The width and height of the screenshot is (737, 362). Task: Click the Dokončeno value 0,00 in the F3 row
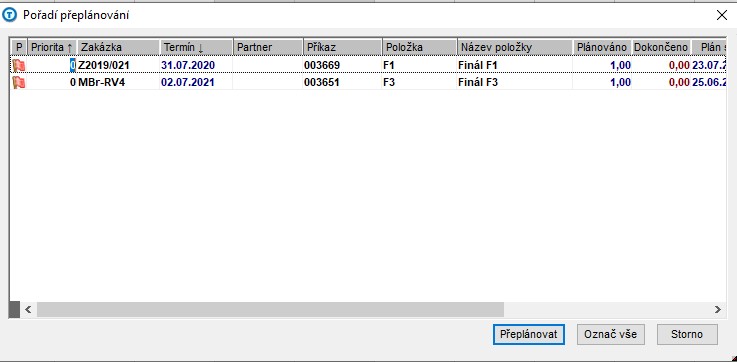(x=679, y=83)
